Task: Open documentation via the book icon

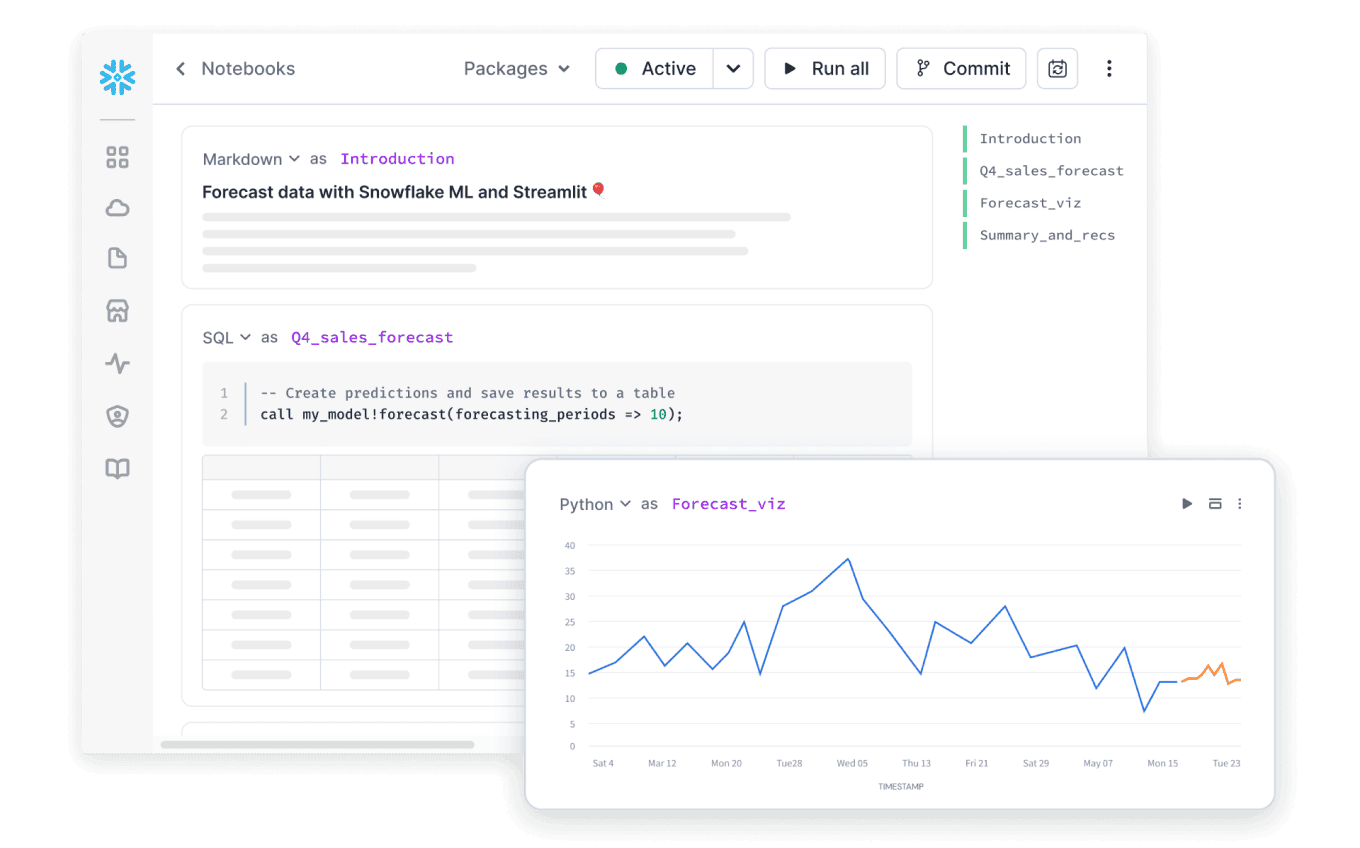Action: click(117, 468)
